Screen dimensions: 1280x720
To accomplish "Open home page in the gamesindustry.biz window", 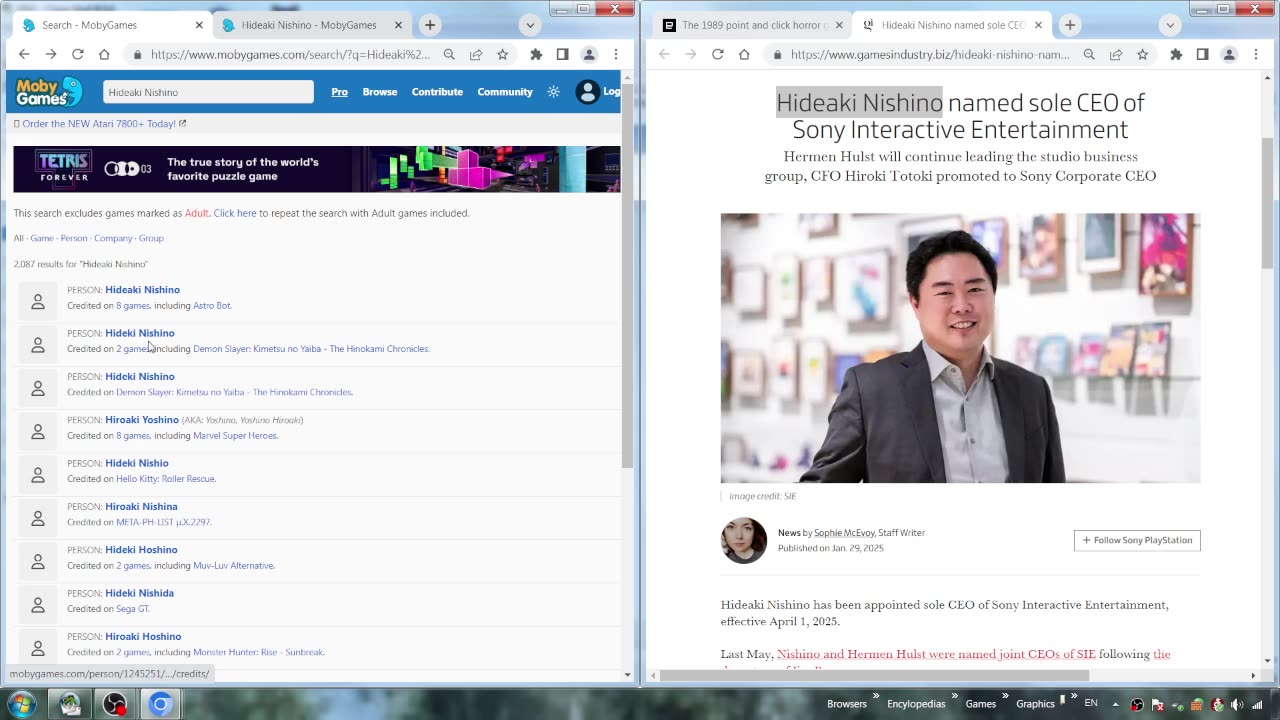I will (x=744, y=54).
